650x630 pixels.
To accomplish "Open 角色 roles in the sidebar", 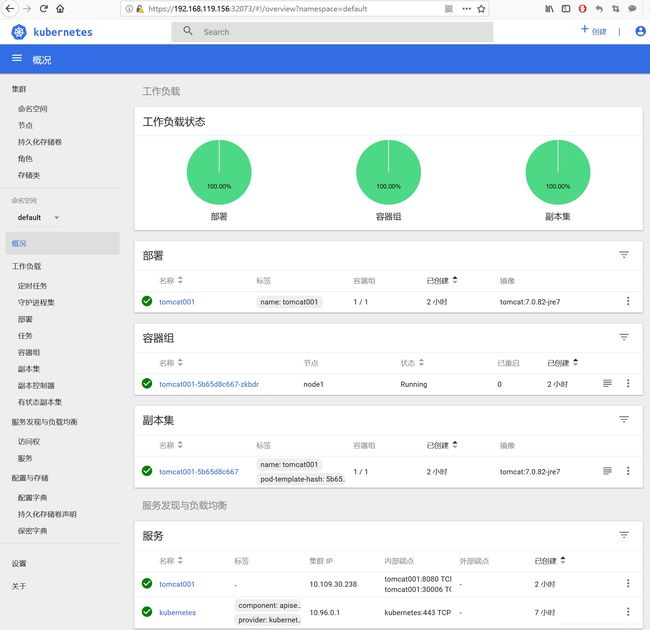I will click(25, 158).
